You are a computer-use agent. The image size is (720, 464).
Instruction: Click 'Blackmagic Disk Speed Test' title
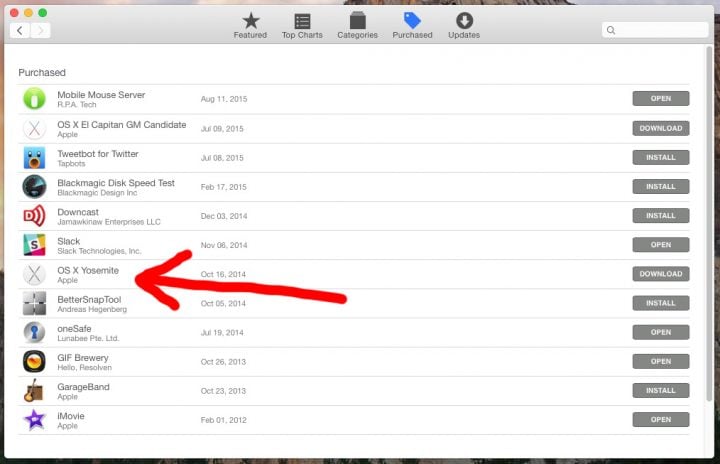[116, 183]
